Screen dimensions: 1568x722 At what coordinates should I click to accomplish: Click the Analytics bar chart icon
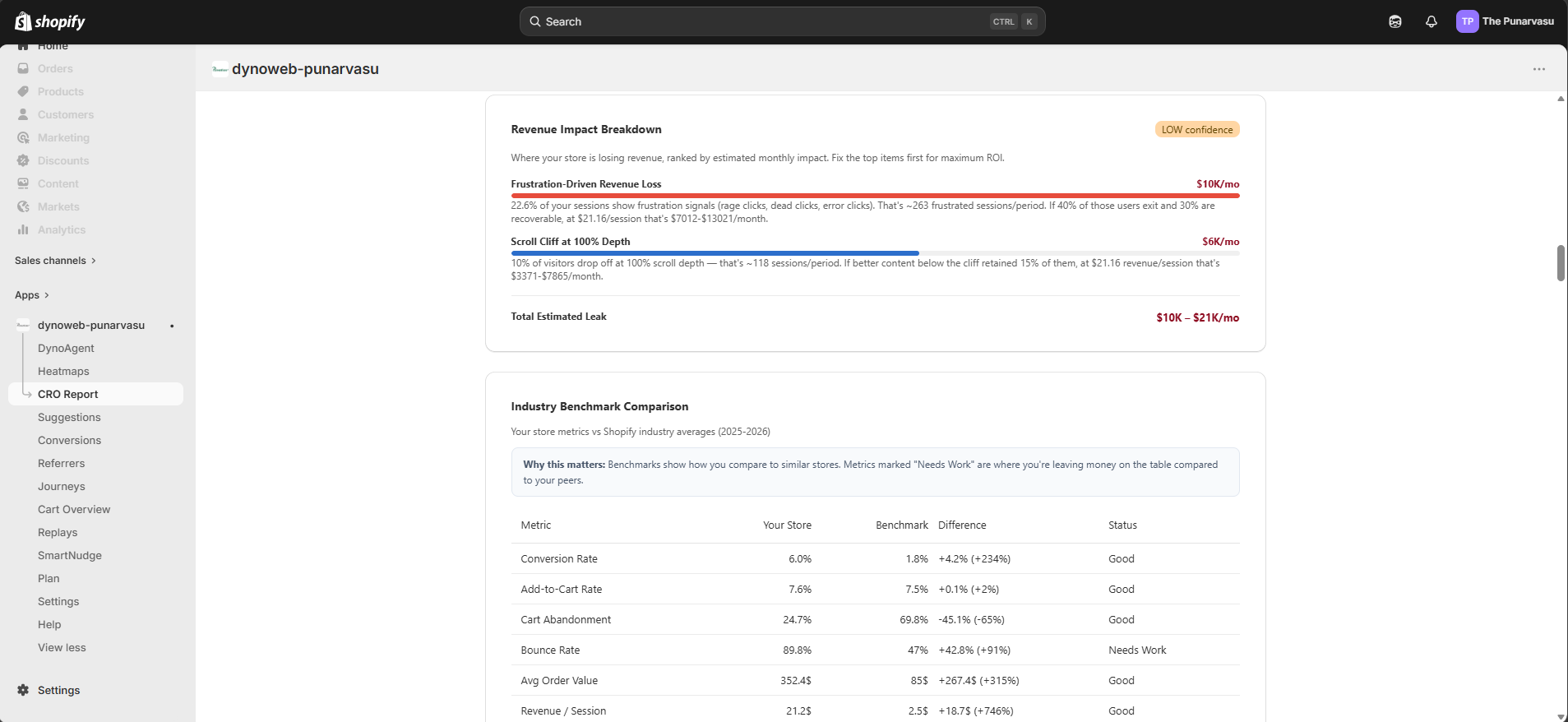point(23,230)
